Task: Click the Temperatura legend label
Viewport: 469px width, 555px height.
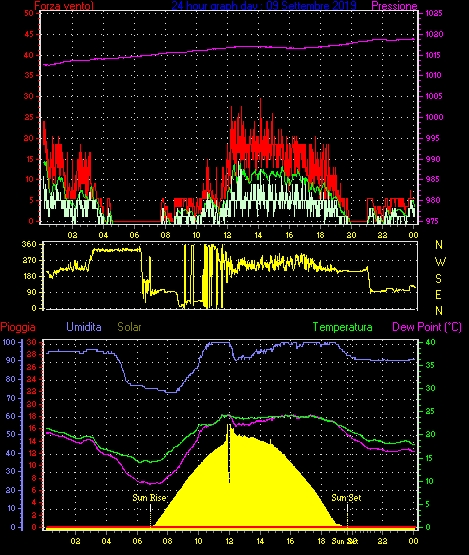Action: click(342, 327)
